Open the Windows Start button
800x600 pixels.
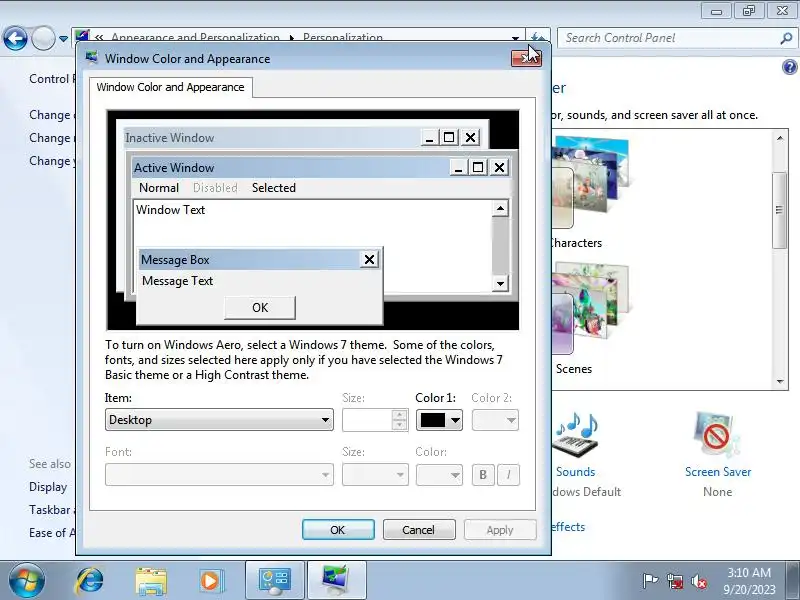coord(27,580)
